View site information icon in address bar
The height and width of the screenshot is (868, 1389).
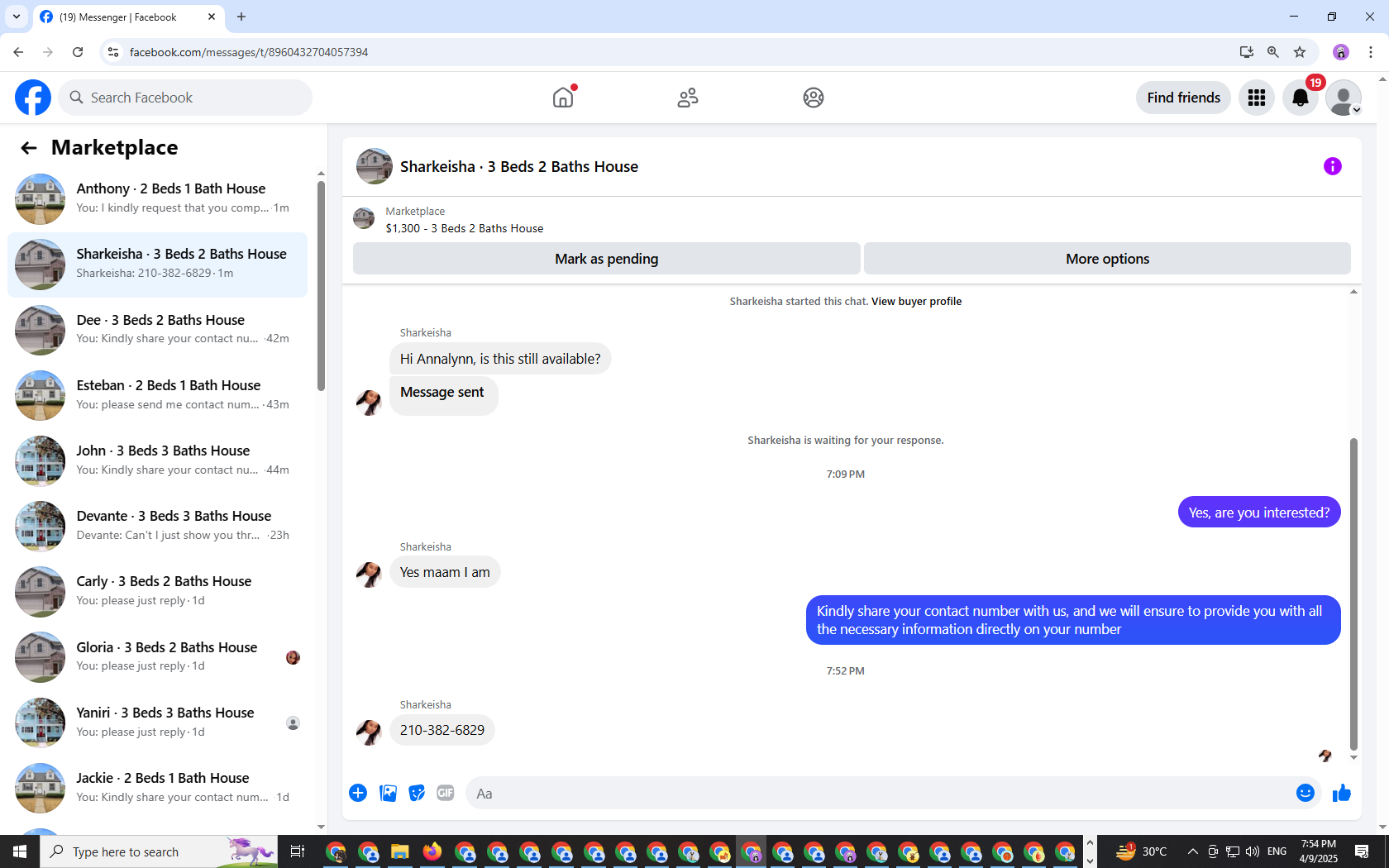click(113, 52)
